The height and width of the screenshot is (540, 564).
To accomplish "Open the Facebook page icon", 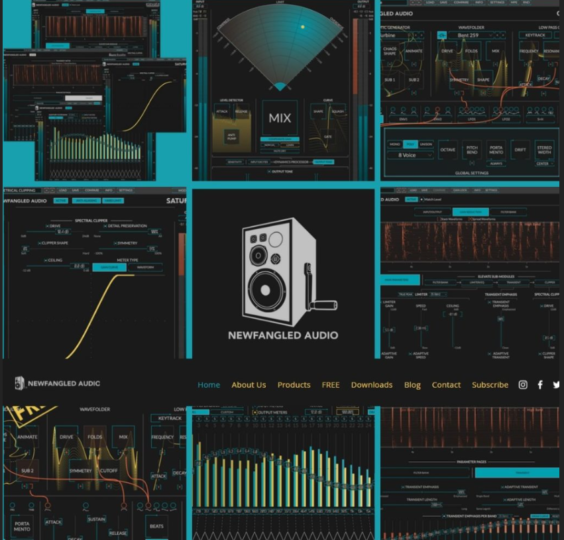I will 540,385.
